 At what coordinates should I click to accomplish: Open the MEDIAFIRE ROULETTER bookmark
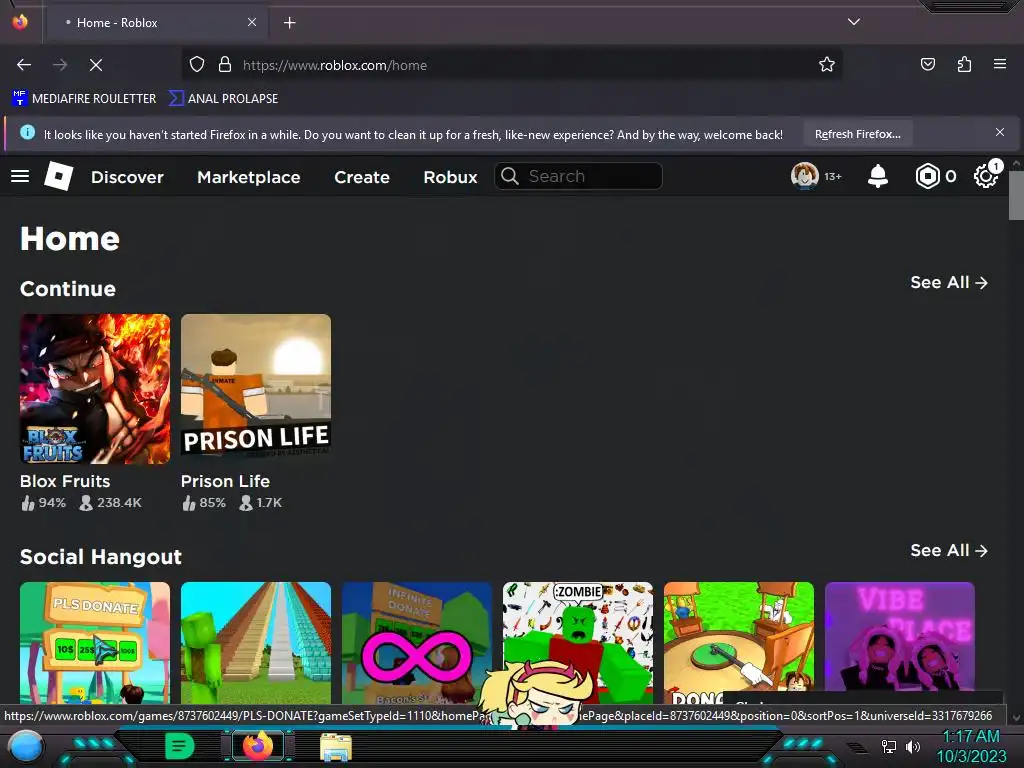coord(84,99)
